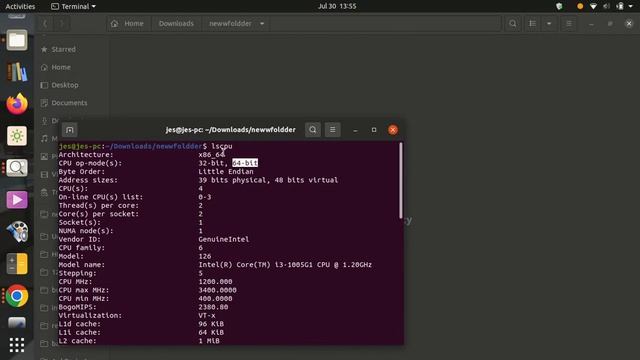Click Terminal title bar text
Screen dimensions: 640x360
[231, 130]
